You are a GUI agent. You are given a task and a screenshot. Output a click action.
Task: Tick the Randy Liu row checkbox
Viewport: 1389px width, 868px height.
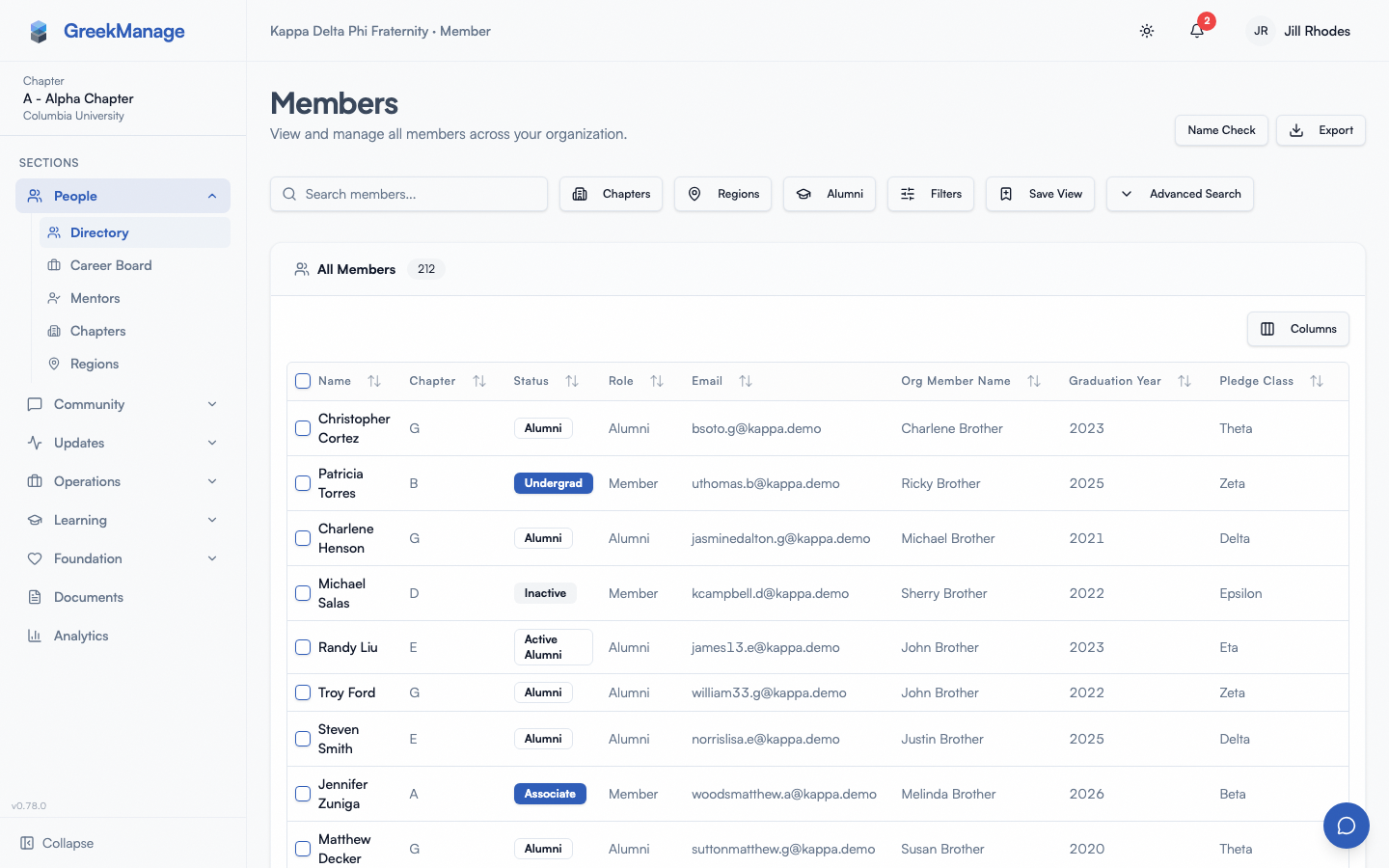(x=303, y=647)
